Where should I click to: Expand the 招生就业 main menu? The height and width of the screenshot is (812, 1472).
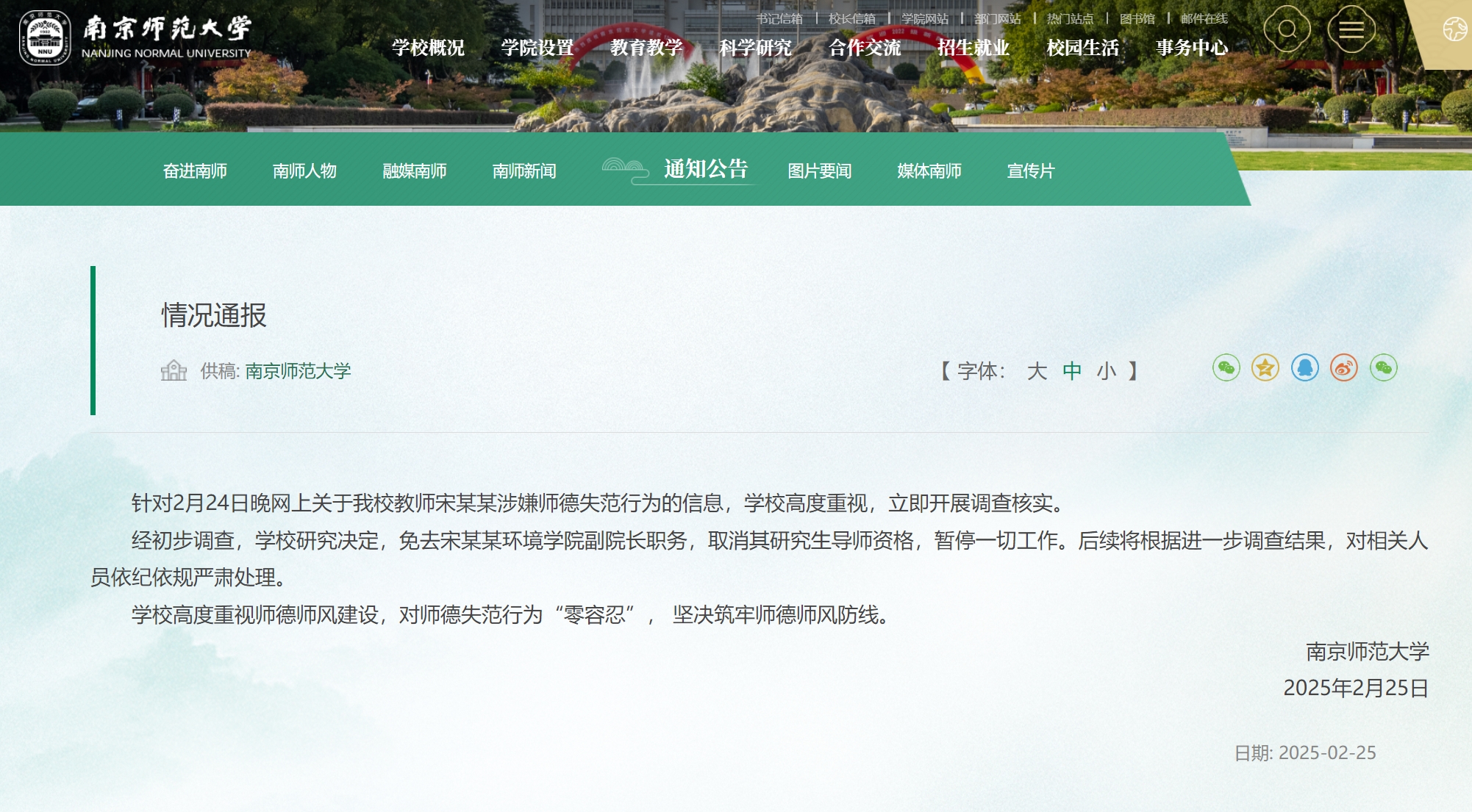tap(973, 48)
